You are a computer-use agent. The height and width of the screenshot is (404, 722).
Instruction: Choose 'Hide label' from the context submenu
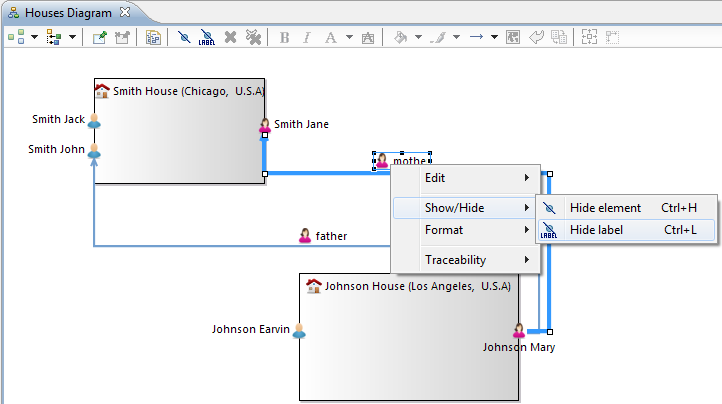[x=596, y=230]
